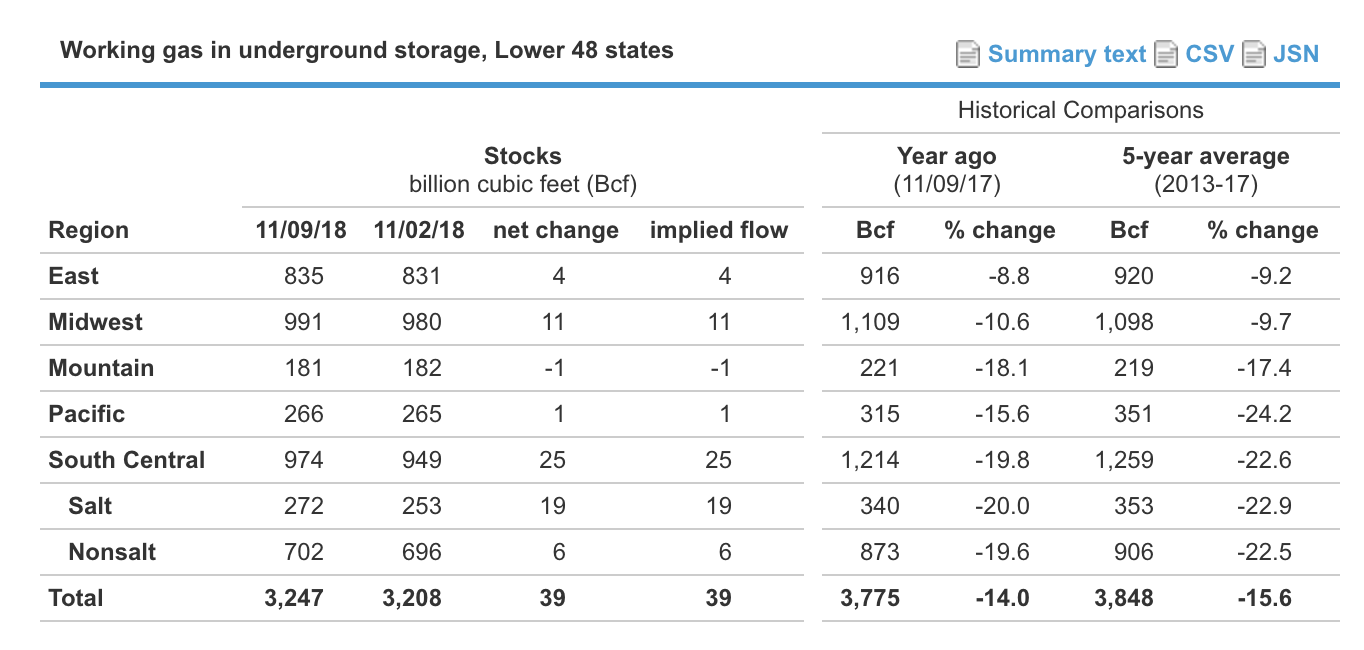Click the 11/09/18 column header

301,230
